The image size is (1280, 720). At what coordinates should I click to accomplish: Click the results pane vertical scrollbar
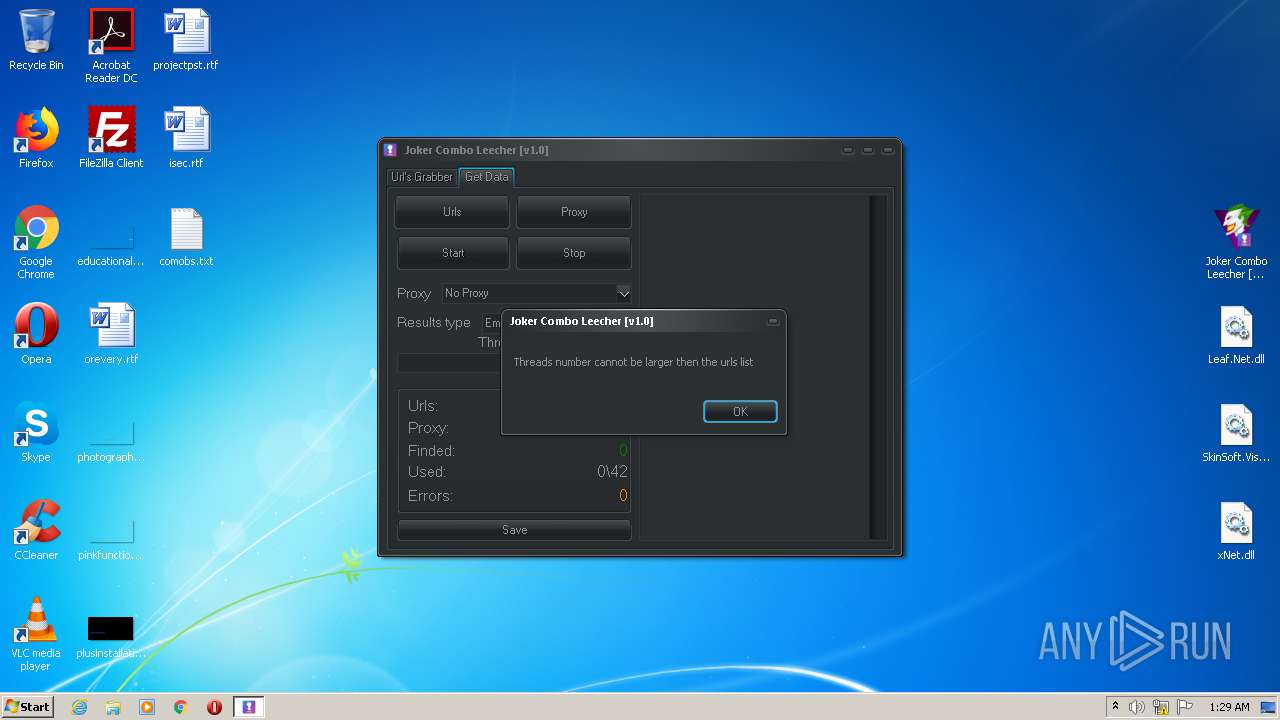(878, 367)
